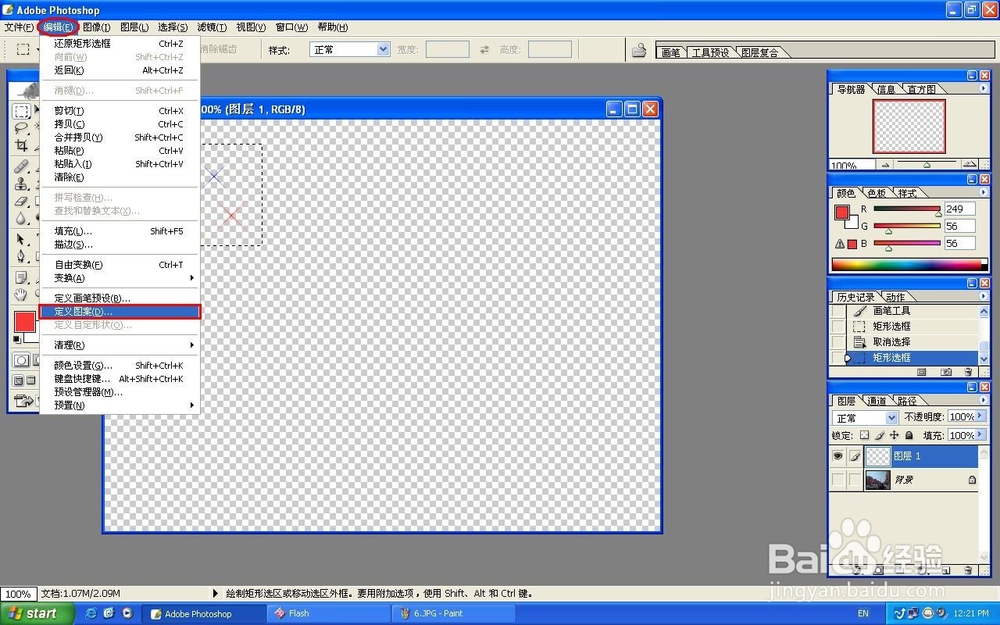Open the 工具预设 palette well tab
Screen dimensions: 1000x625
[x=710, y=53]
